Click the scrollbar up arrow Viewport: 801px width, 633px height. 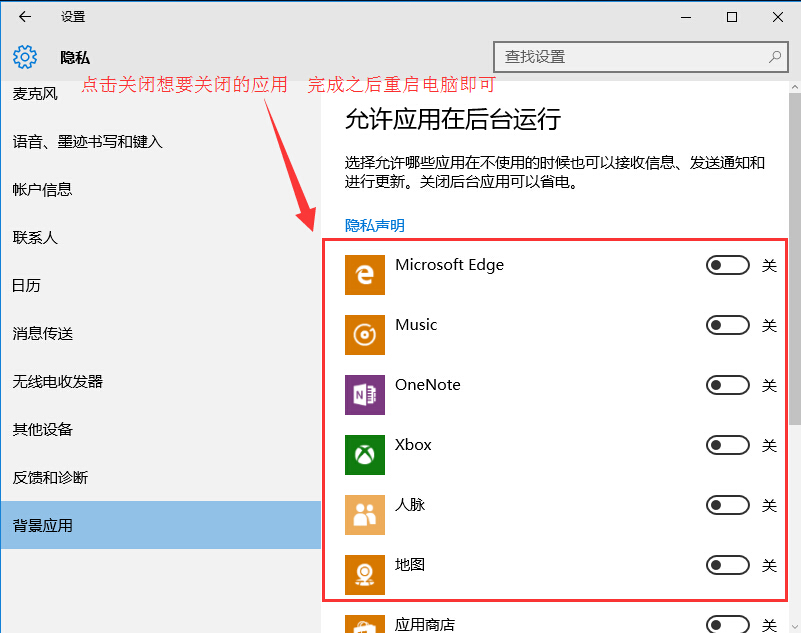[x=795, y=87]
